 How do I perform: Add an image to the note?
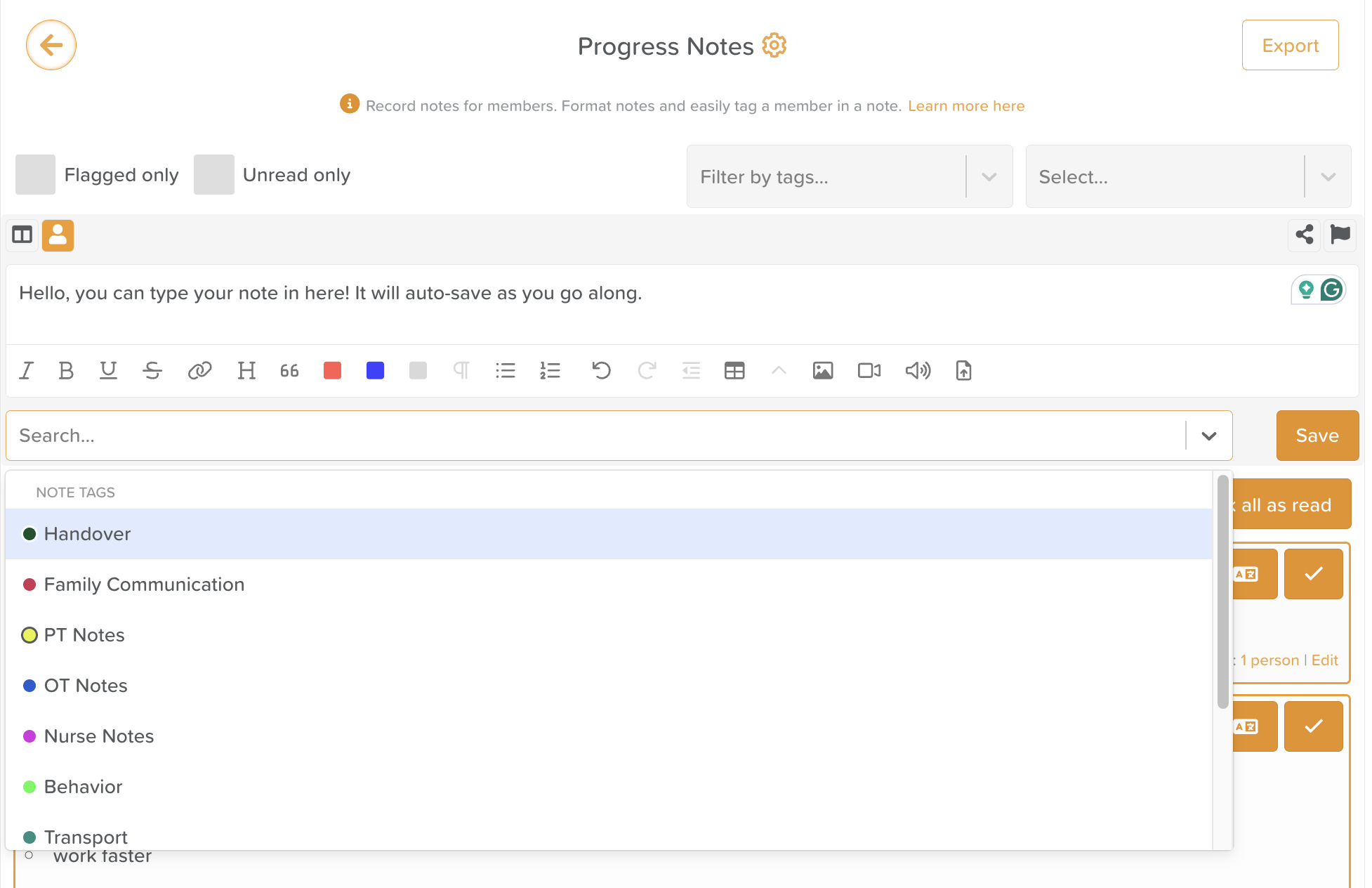822,370
